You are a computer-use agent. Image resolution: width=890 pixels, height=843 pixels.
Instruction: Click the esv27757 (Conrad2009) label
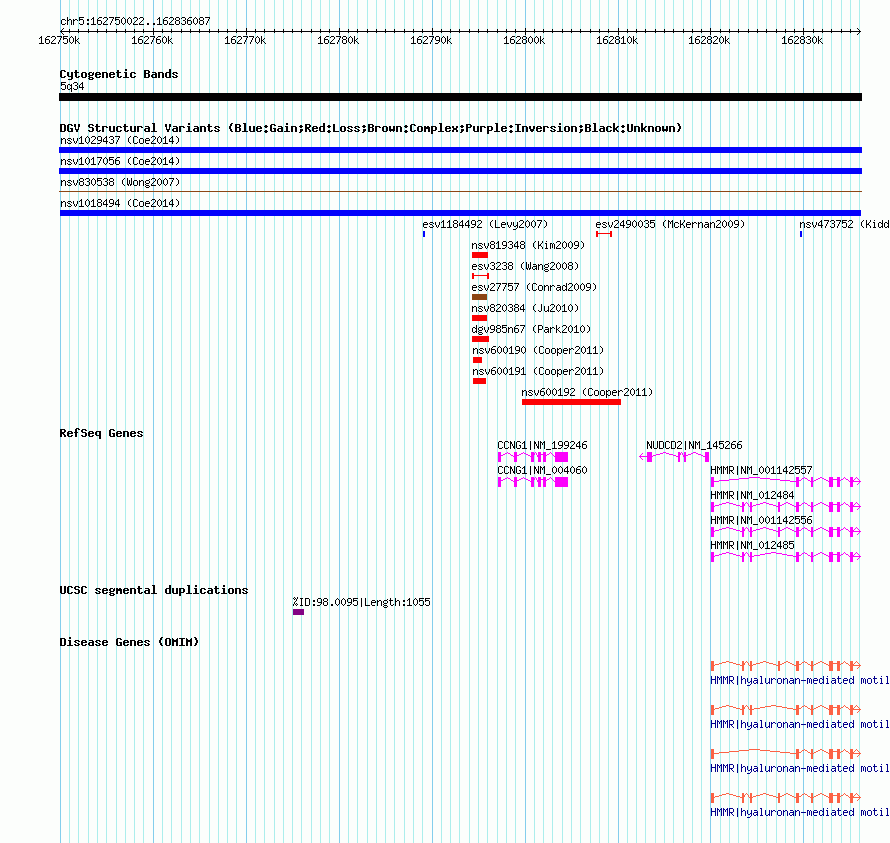[535, 287]
